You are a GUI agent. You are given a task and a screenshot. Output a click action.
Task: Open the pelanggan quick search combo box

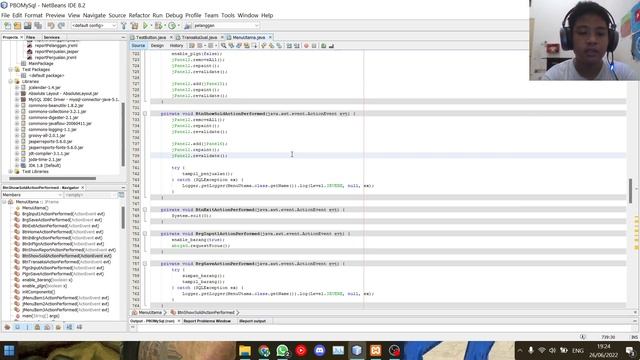[x=226, y=26]
